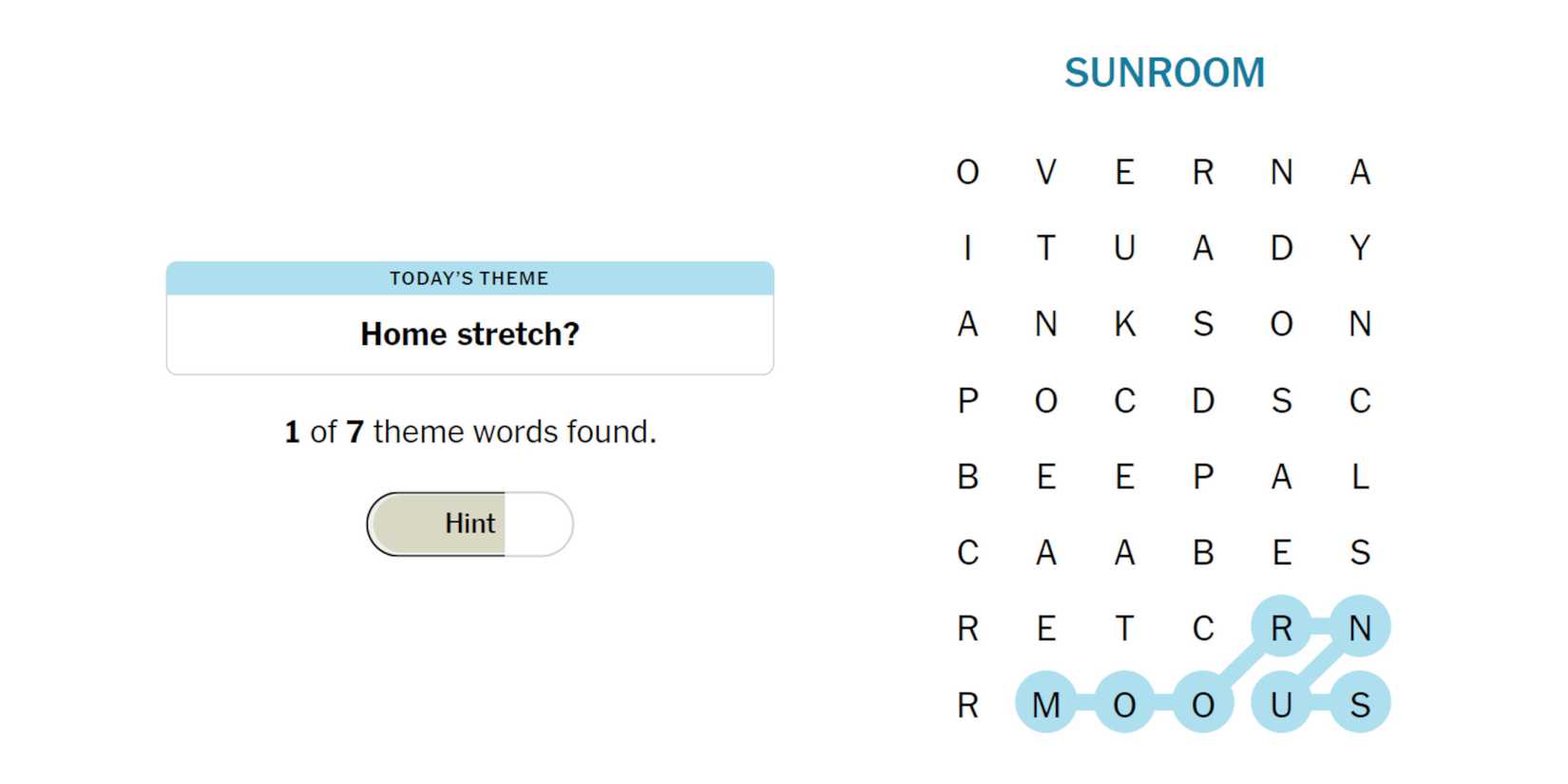Tap the highlighted letter U
Screen dimensions: 1568x784
pyautogui.click(x=1281, y=704)
